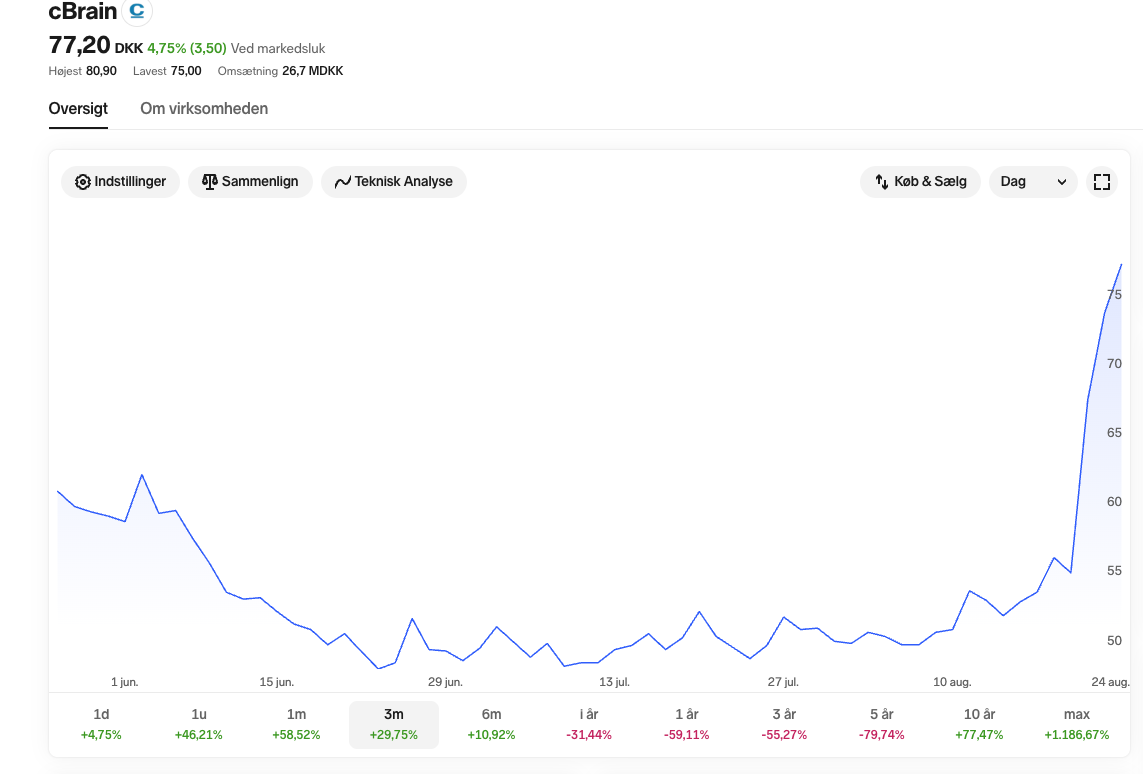
Task: Click the 29 jun. axis label
Action: click(445, 682)
